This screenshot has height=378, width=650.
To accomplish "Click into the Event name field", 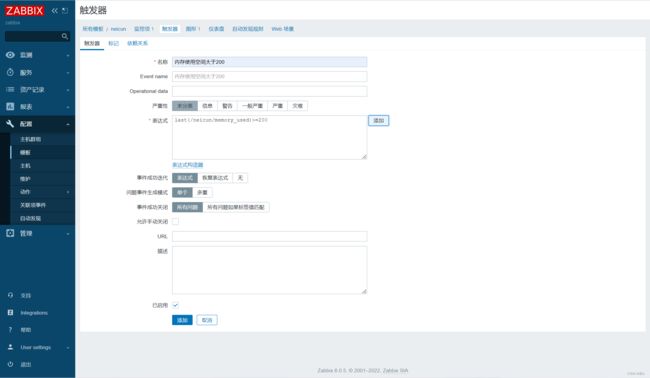I will [x=269, y=76].
